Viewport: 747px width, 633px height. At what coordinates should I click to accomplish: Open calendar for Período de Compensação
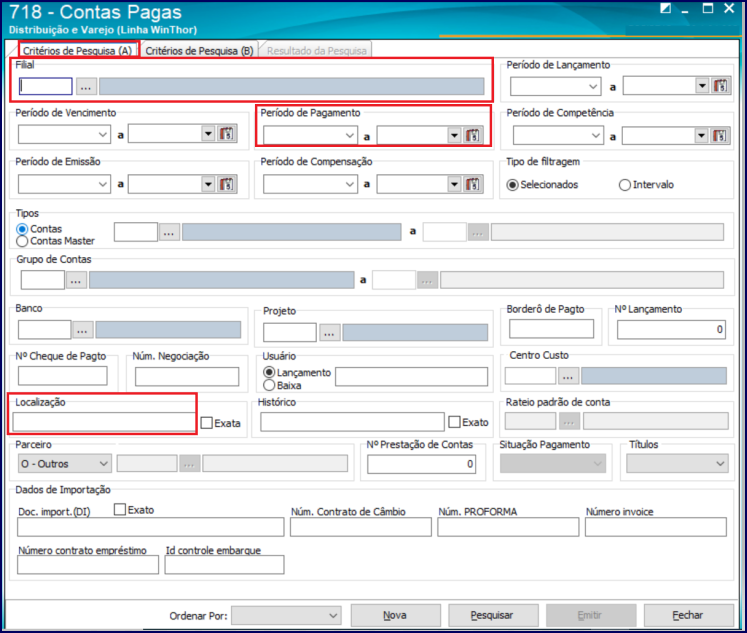[472, 184]
